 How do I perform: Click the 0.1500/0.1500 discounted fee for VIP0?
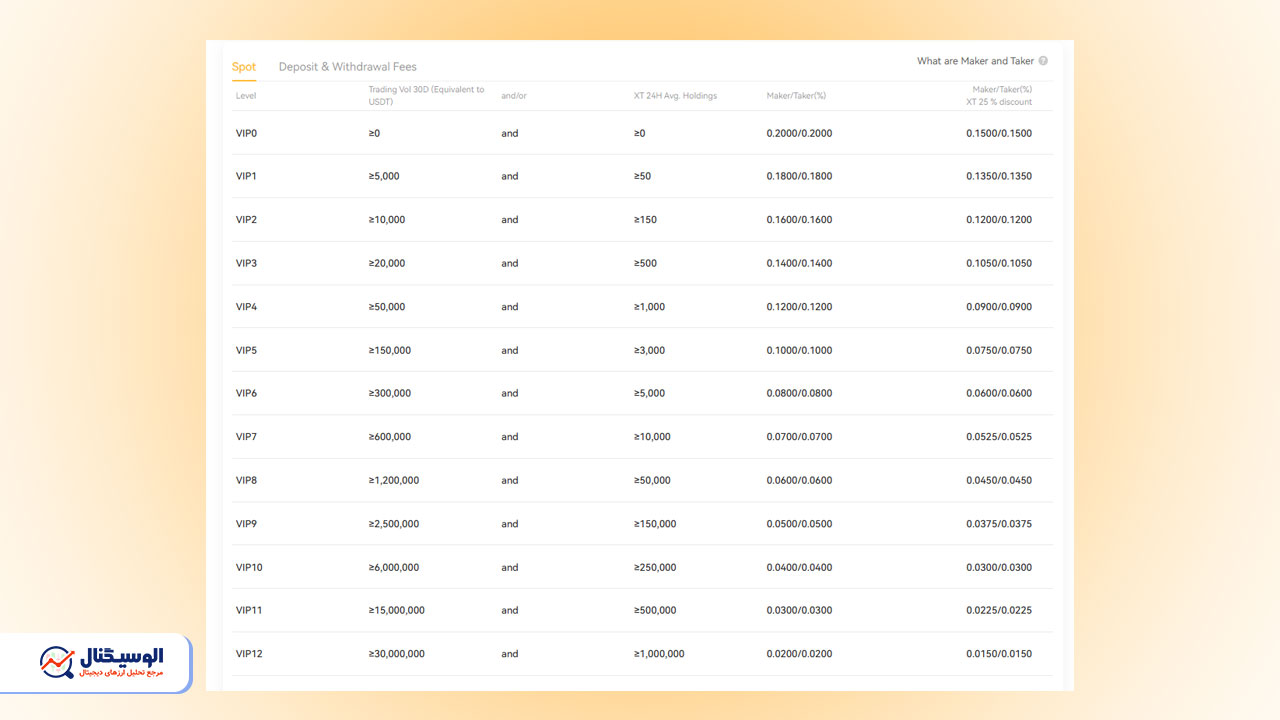[999, 133]
